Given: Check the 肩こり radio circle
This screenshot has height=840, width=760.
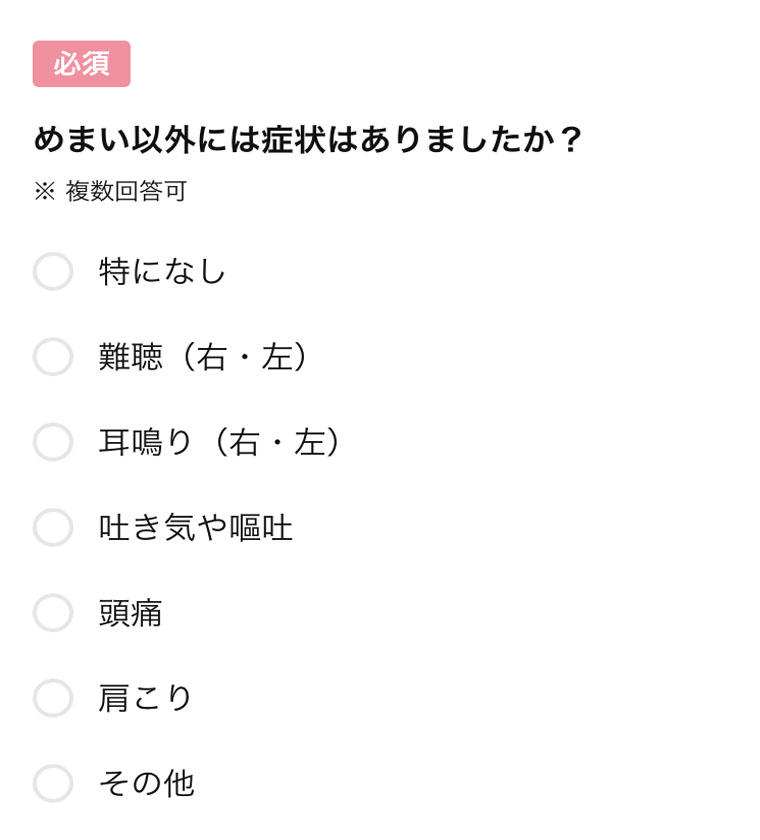Looking at the screenshot, I should tap(52, 698).
